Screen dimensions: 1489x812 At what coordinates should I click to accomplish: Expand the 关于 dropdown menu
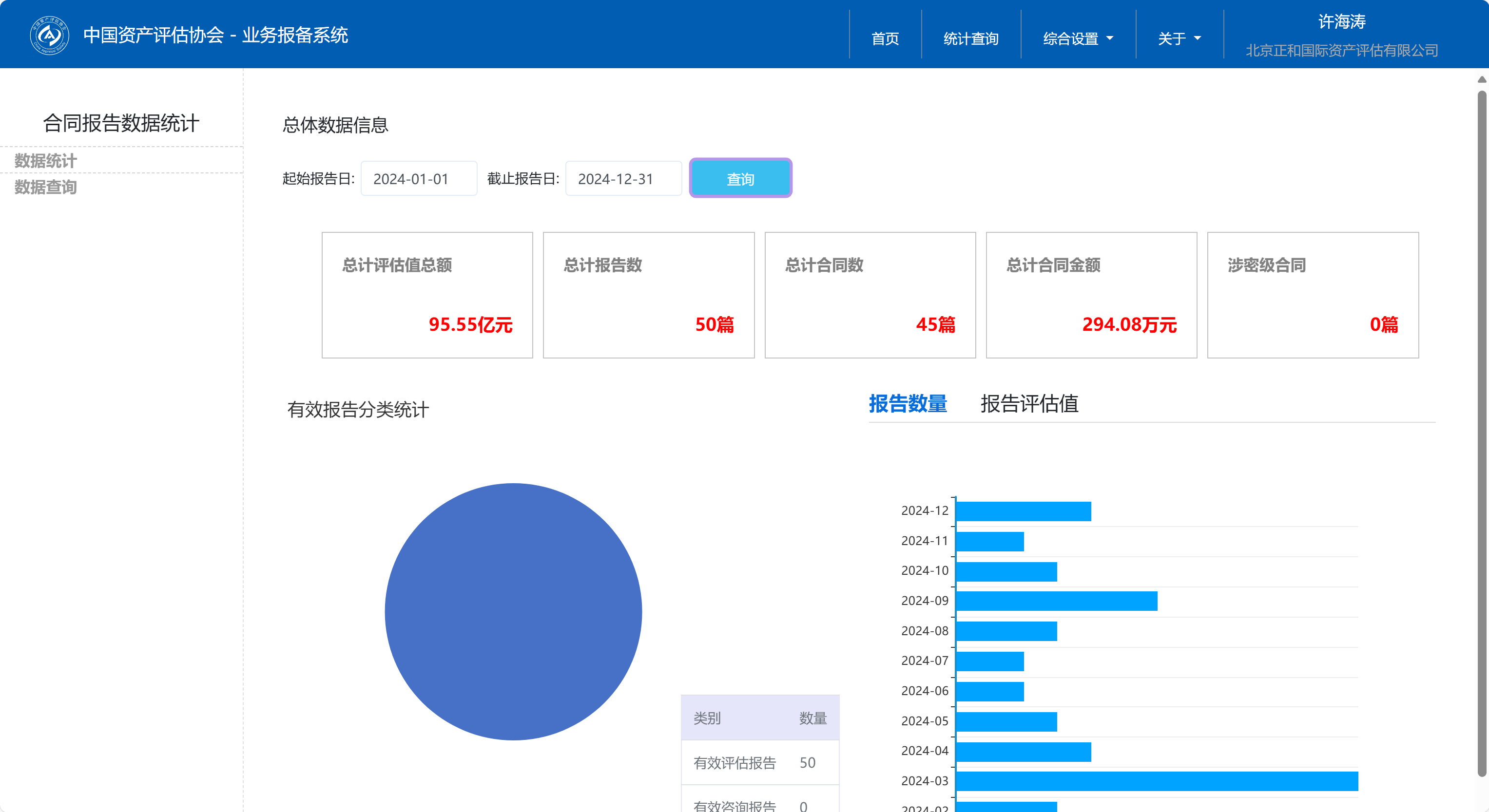1179,38
